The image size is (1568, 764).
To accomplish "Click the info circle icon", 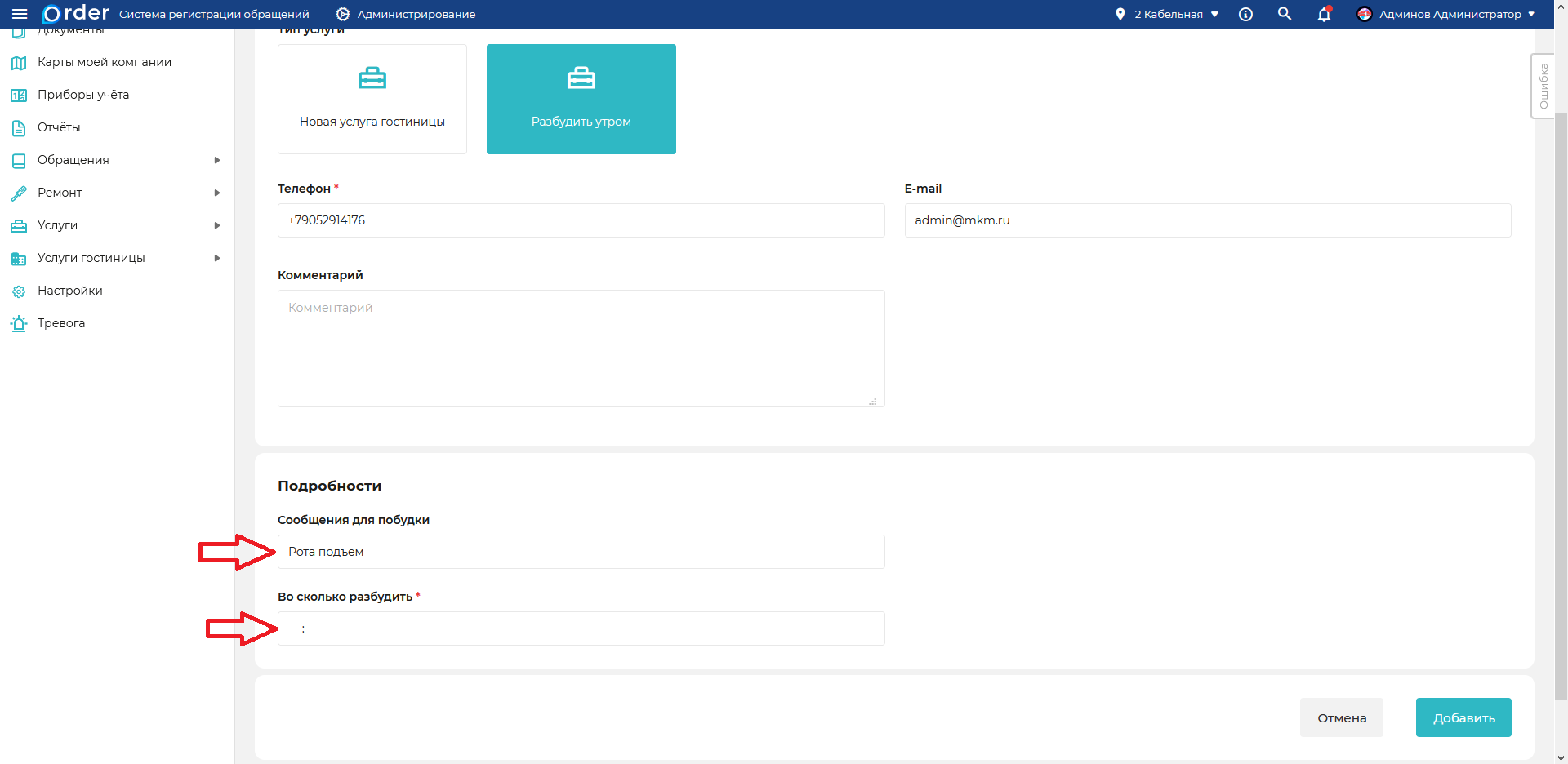I will 1245,14.
